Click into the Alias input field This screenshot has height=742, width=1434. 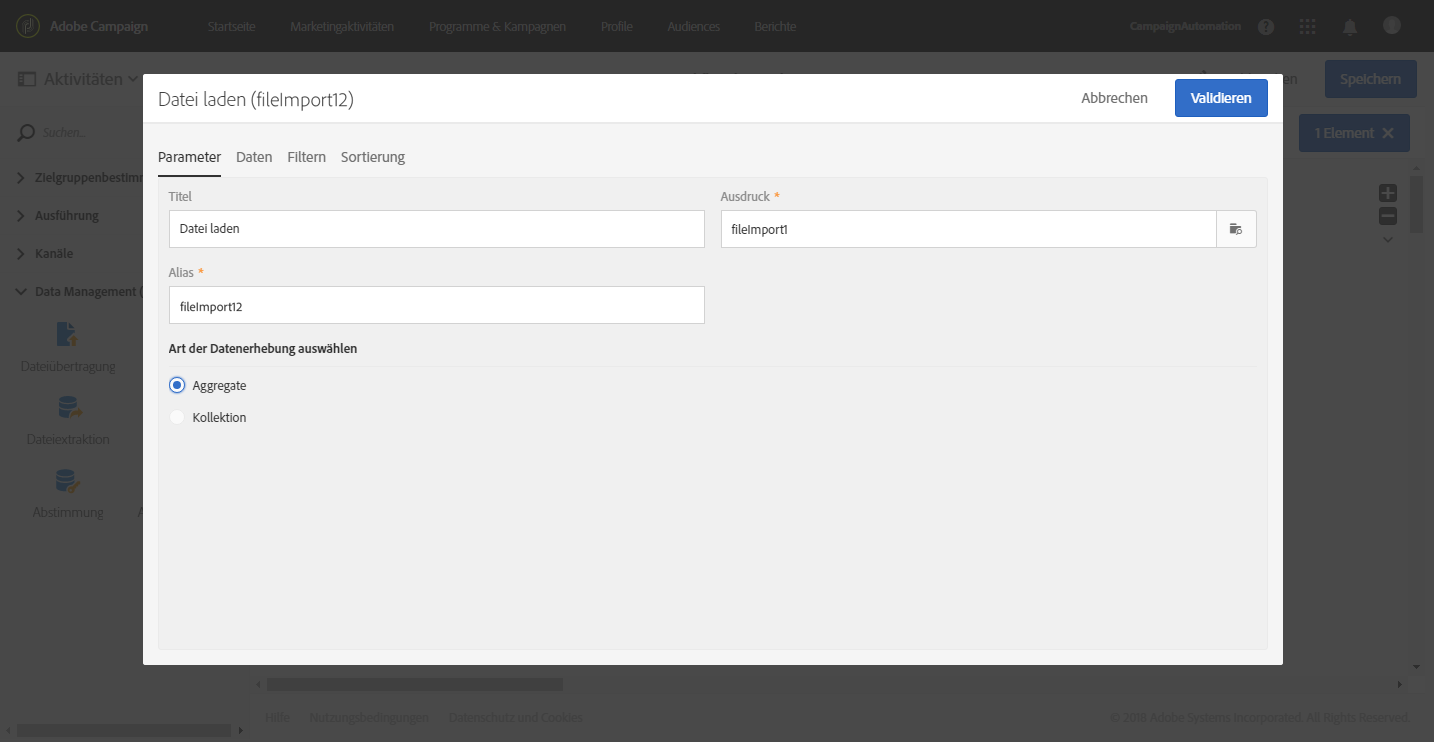437,305
